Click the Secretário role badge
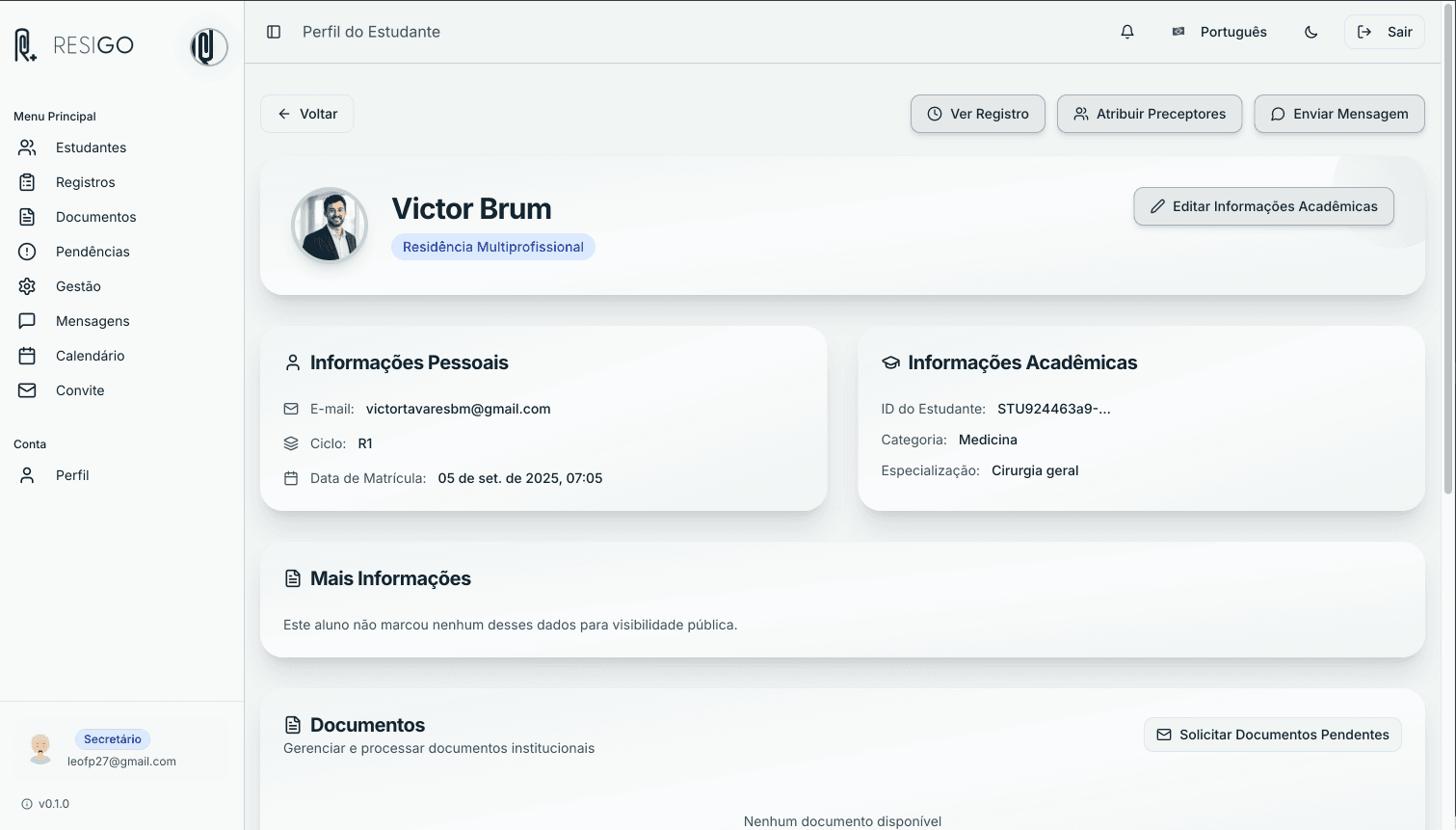This screenshot has height=830, width=1456. pos(113,739)
